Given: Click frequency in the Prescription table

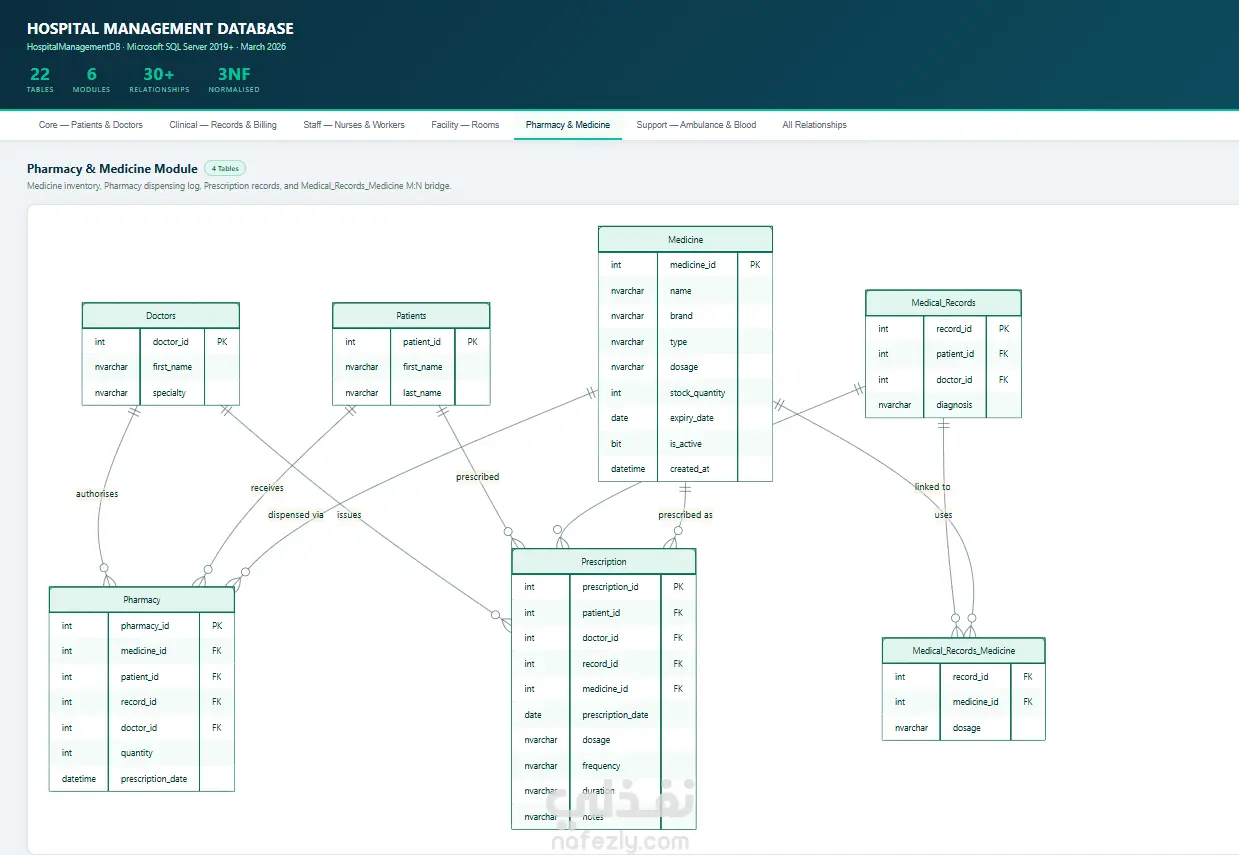Looking at the screenshot, I should click(x=601, y=766).
